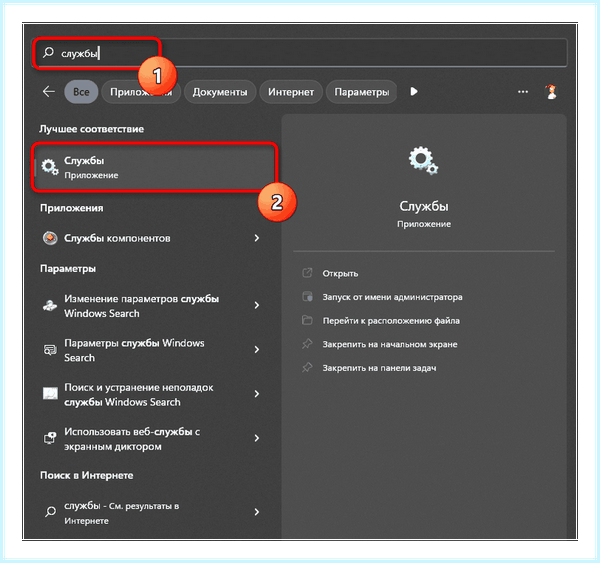
Task: Expand chevron for Поиск и устранение неполадок
Action: (x=257, y=394)
